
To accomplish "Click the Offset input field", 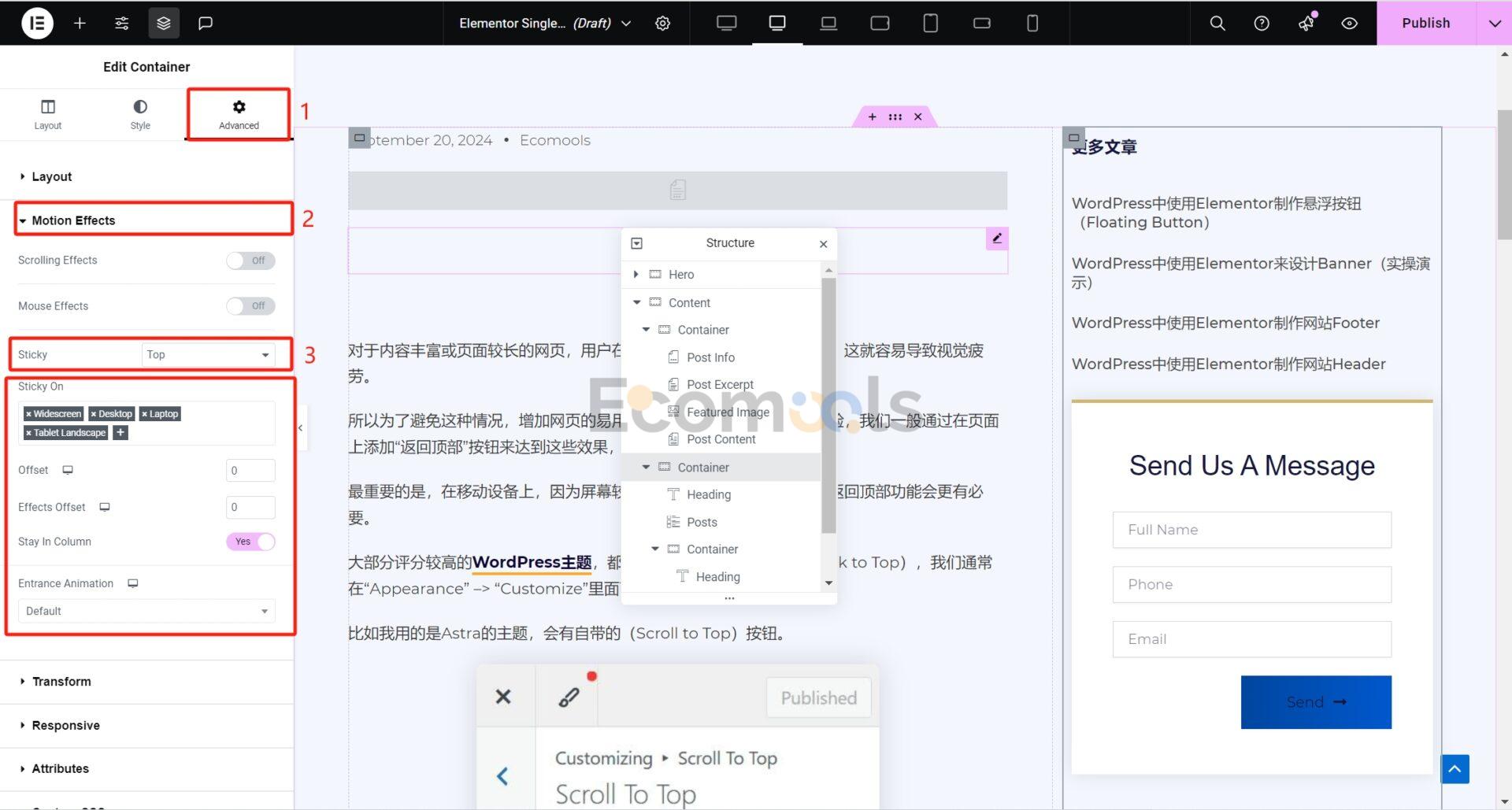I will [250, 471].
